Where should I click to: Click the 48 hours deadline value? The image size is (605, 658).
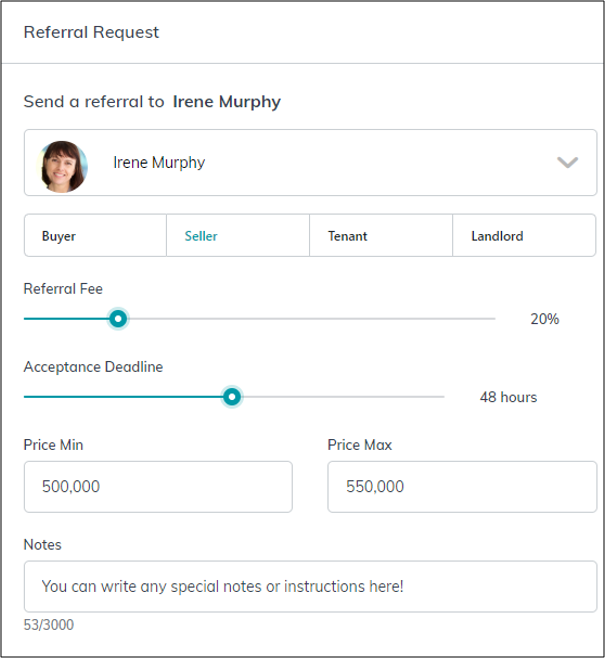point(508,397)
